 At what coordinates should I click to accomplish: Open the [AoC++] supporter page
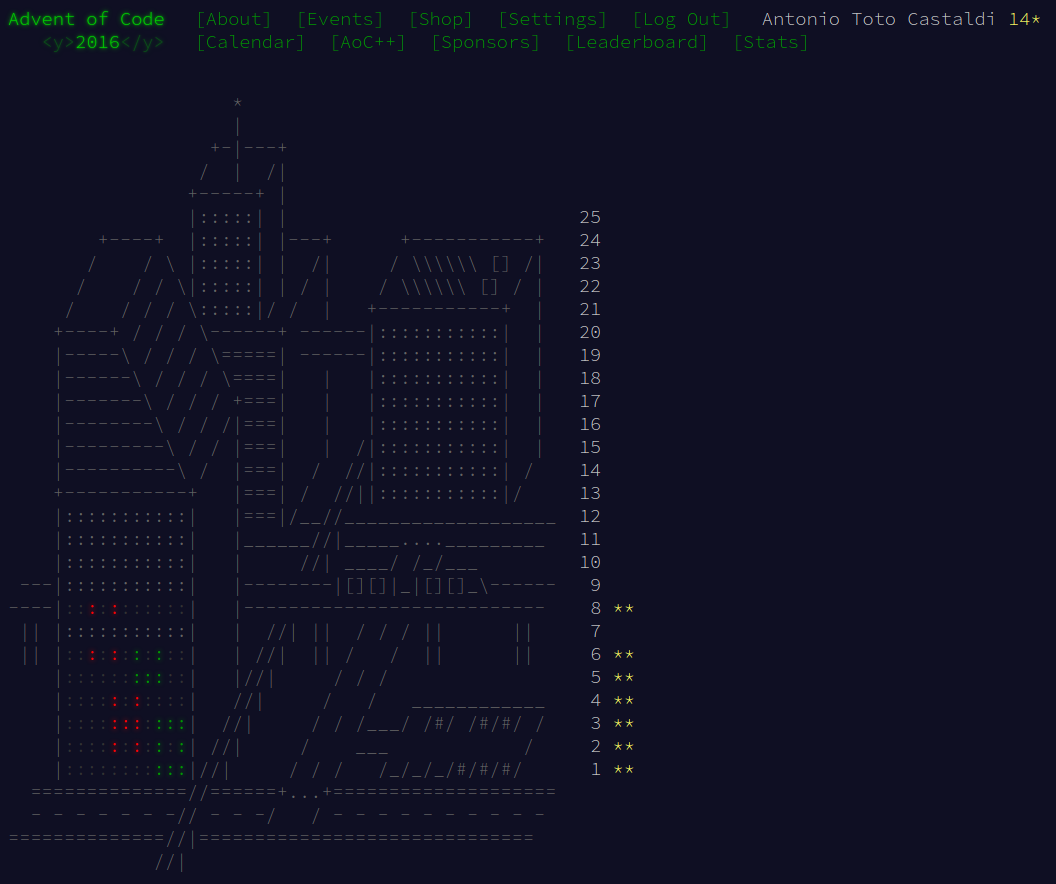(368, 42)
